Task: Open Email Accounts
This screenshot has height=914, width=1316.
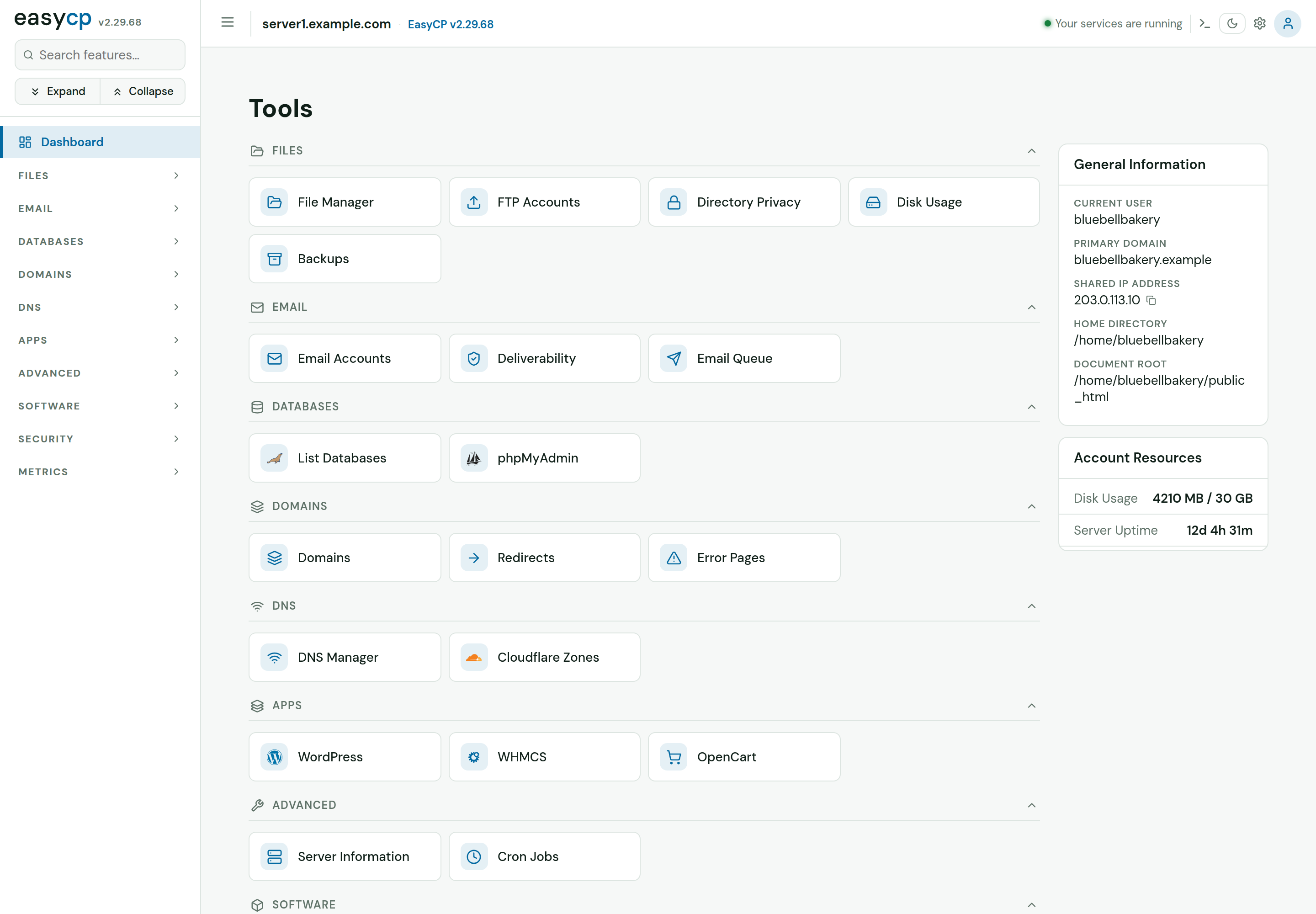Action: [345, 358]
